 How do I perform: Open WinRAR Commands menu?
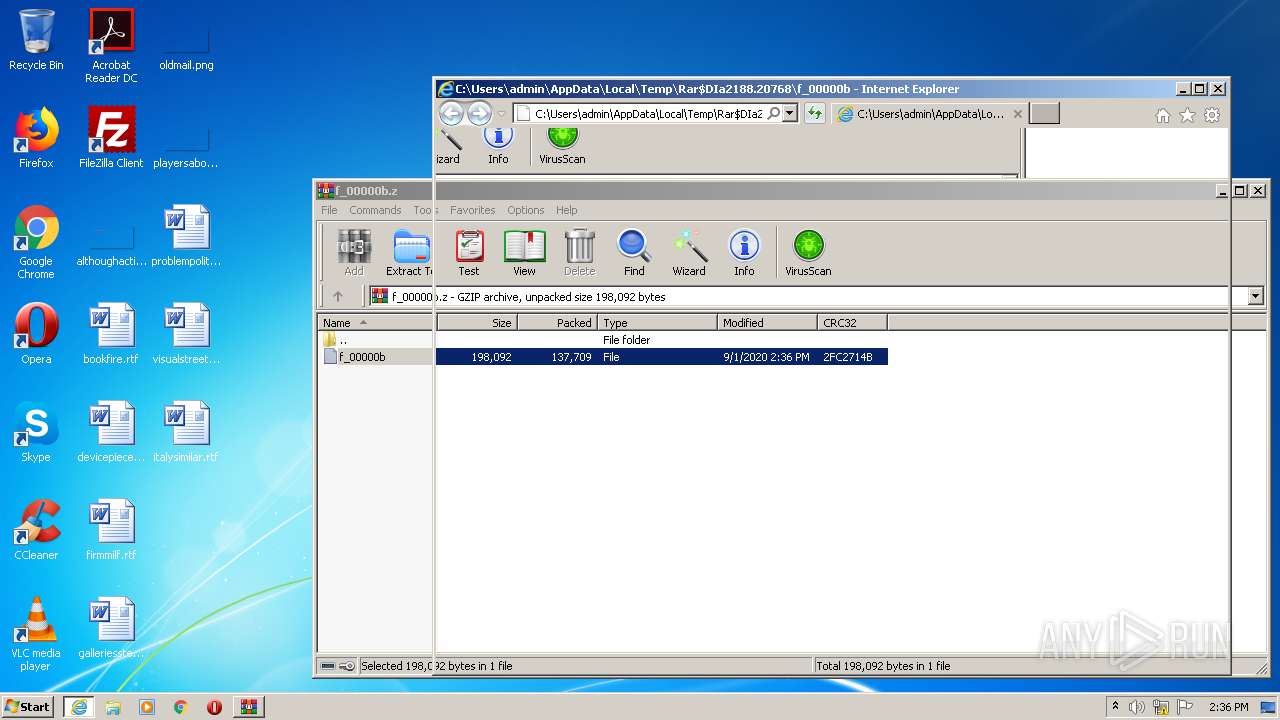tap(375, 210)
